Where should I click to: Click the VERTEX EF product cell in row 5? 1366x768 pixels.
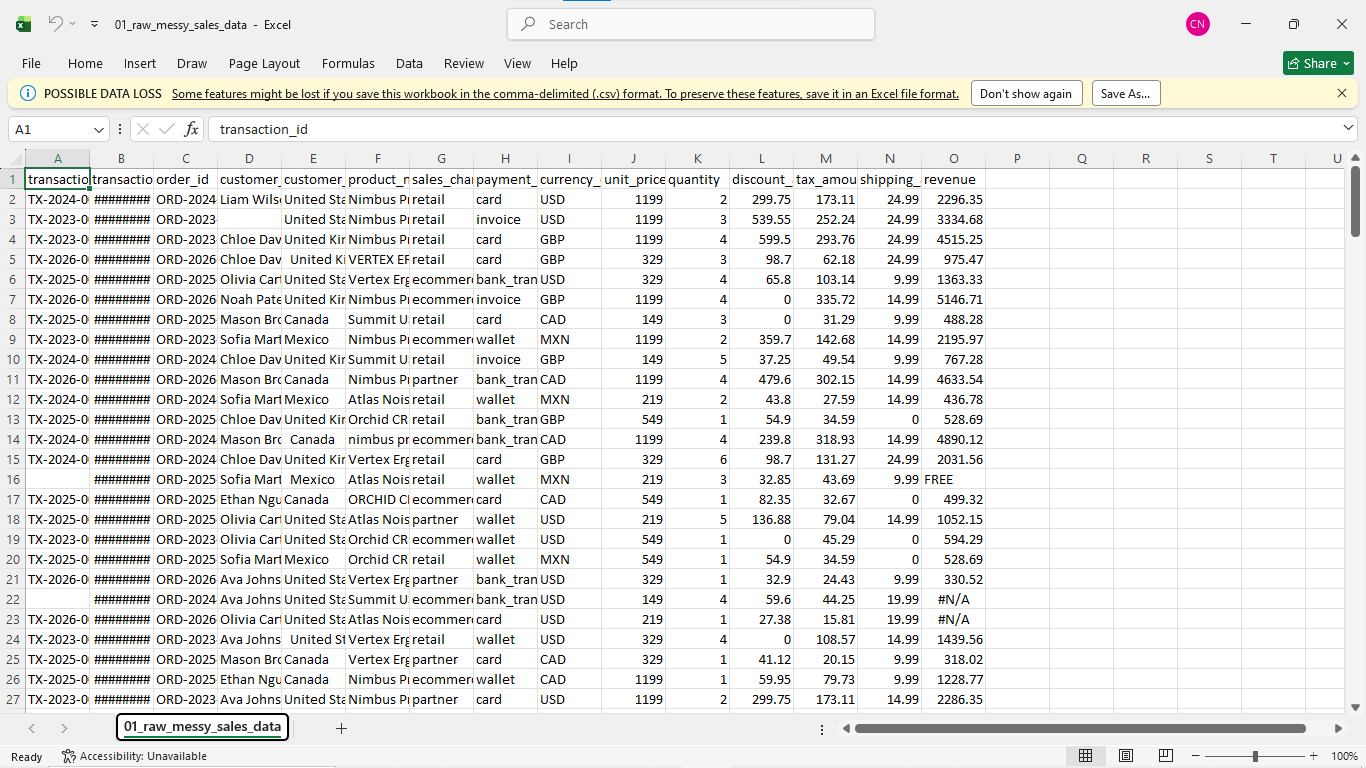coord(378,259)
